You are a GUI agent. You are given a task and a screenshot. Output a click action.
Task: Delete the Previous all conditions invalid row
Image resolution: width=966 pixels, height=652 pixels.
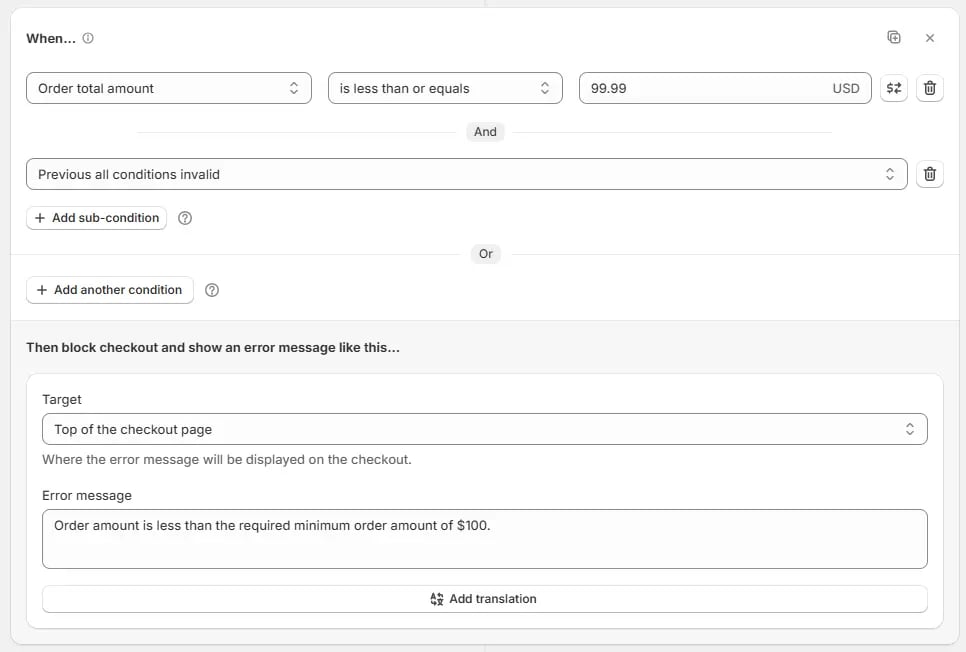[x=930, y=174]
